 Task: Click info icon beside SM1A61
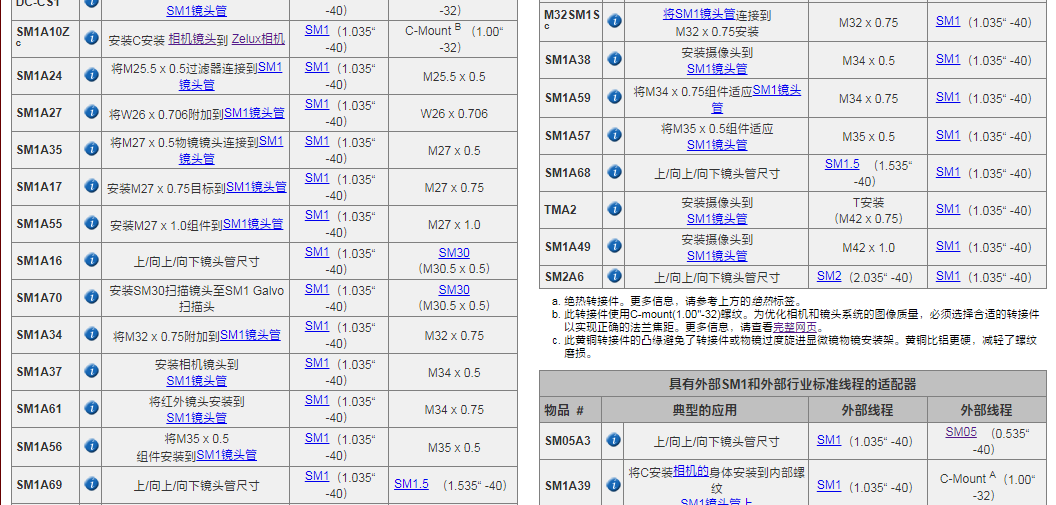91,409
